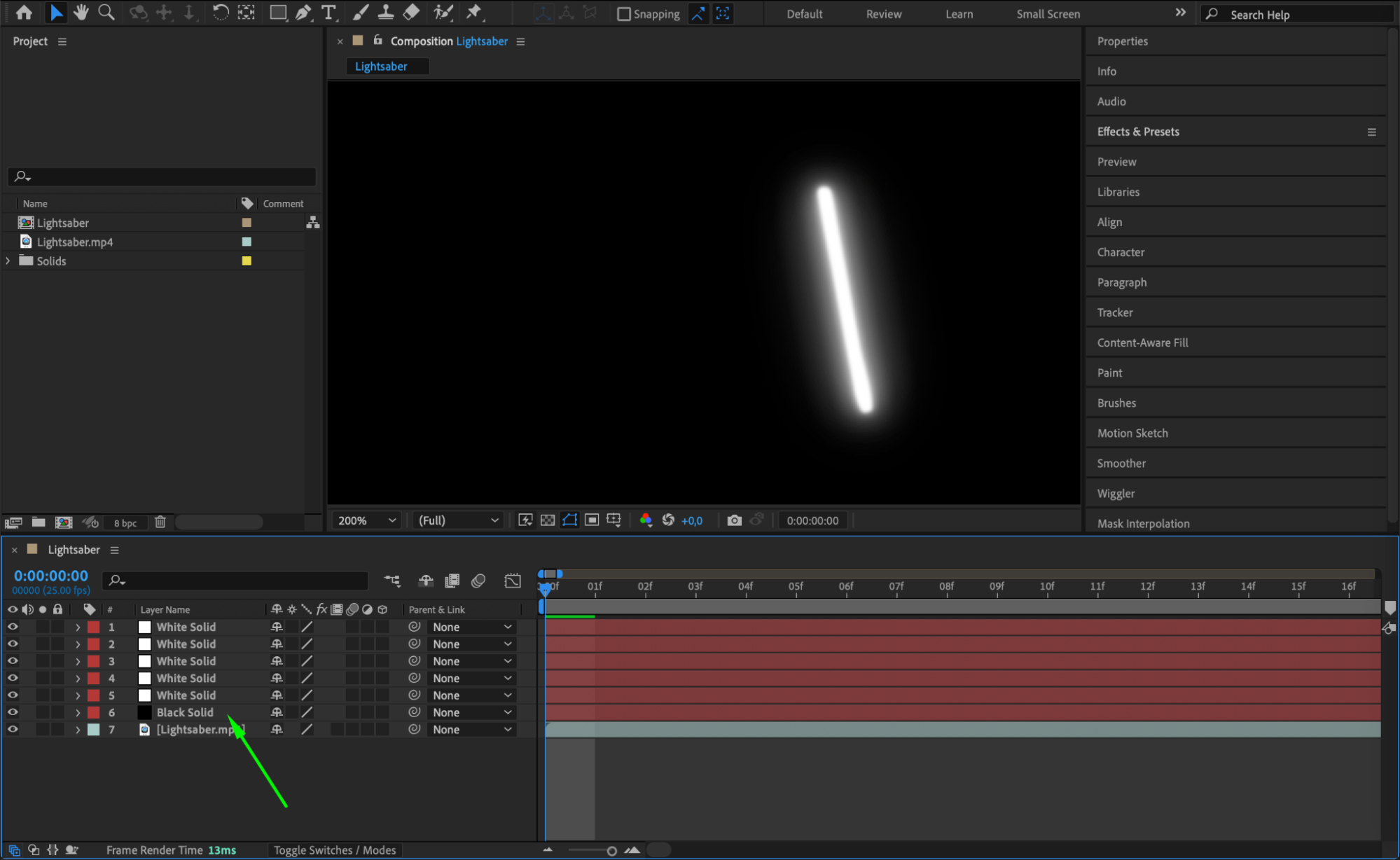Take a snapshot with the camera icon

tap(734, 520)
